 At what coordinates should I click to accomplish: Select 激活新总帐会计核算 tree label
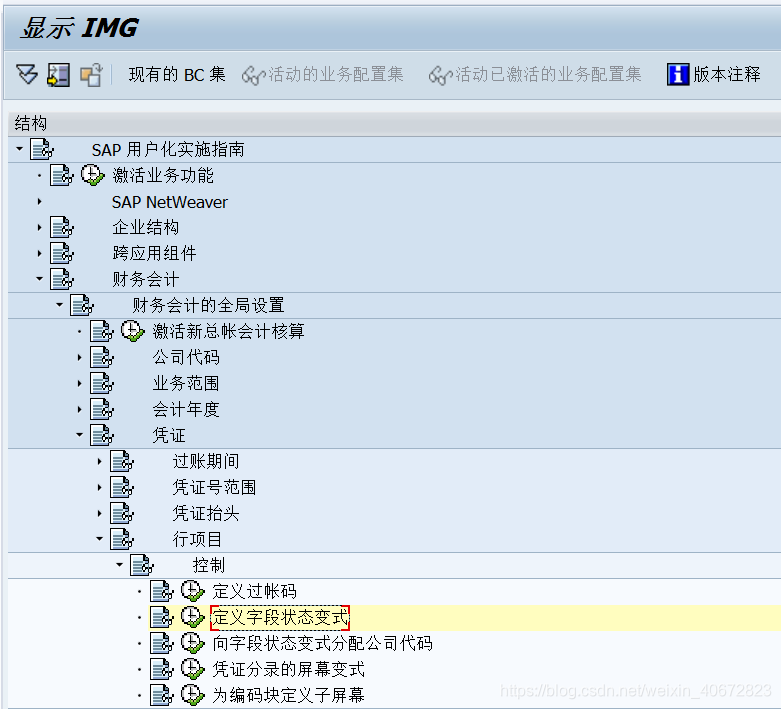[228, 331]
